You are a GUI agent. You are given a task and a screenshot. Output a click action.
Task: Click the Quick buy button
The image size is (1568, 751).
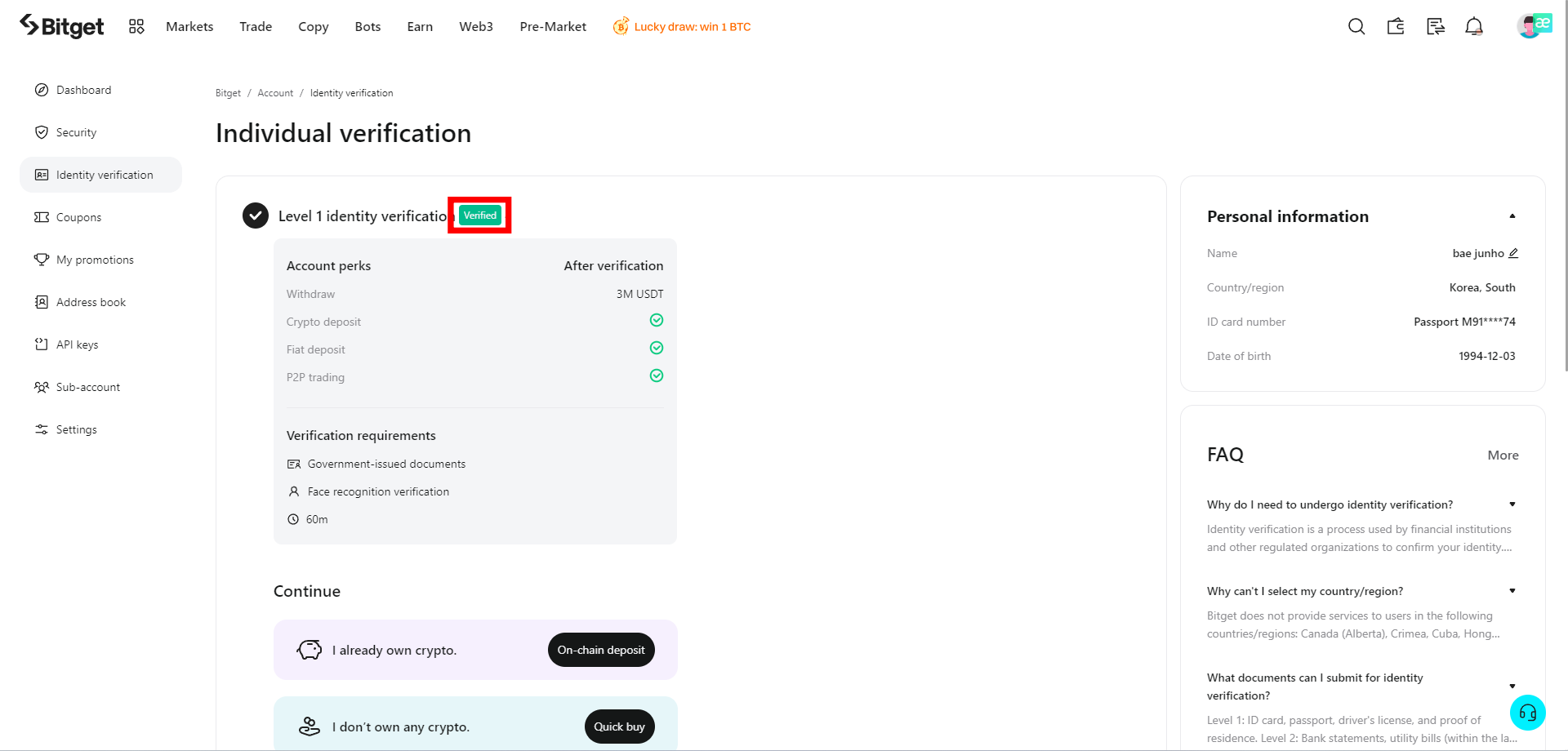coord(619,727)
